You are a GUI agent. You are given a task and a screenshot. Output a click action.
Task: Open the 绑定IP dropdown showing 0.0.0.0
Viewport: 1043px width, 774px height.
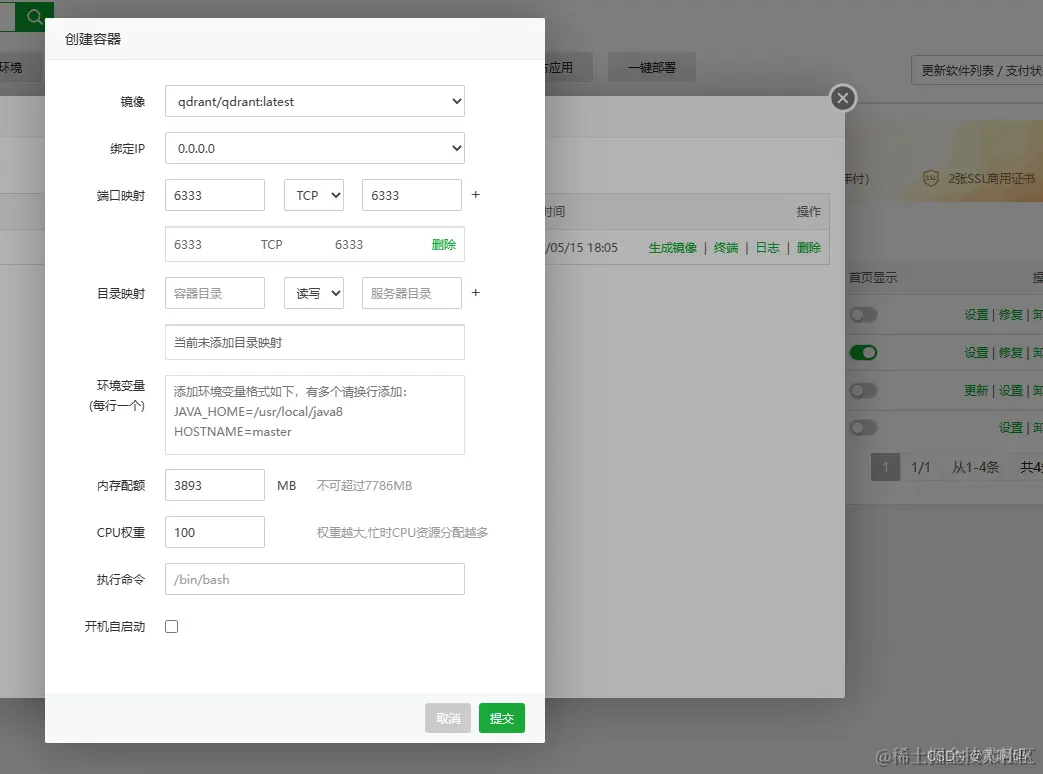314,148
